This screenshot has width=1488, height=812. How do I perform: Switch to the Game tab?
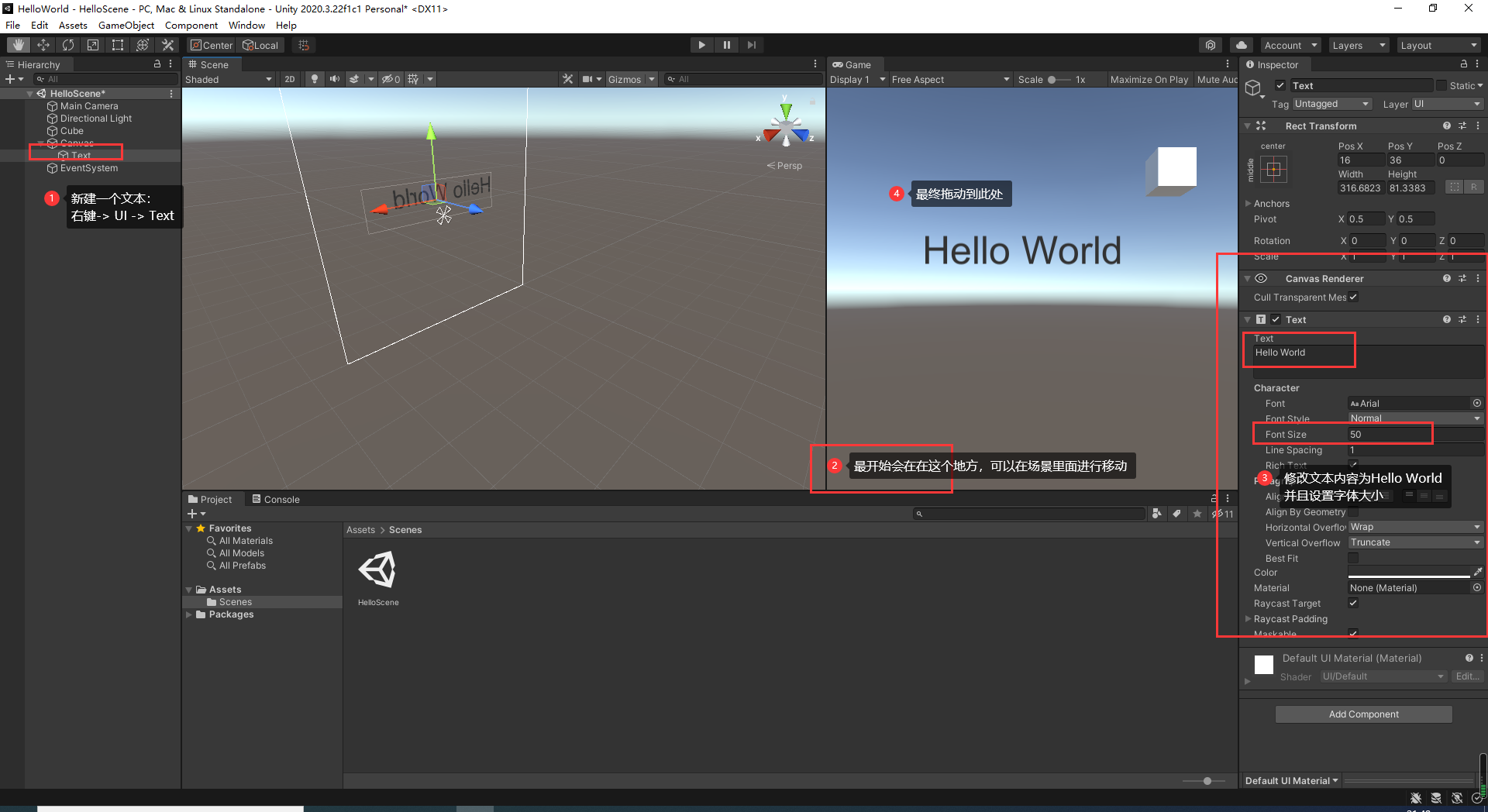coord(852,64)
